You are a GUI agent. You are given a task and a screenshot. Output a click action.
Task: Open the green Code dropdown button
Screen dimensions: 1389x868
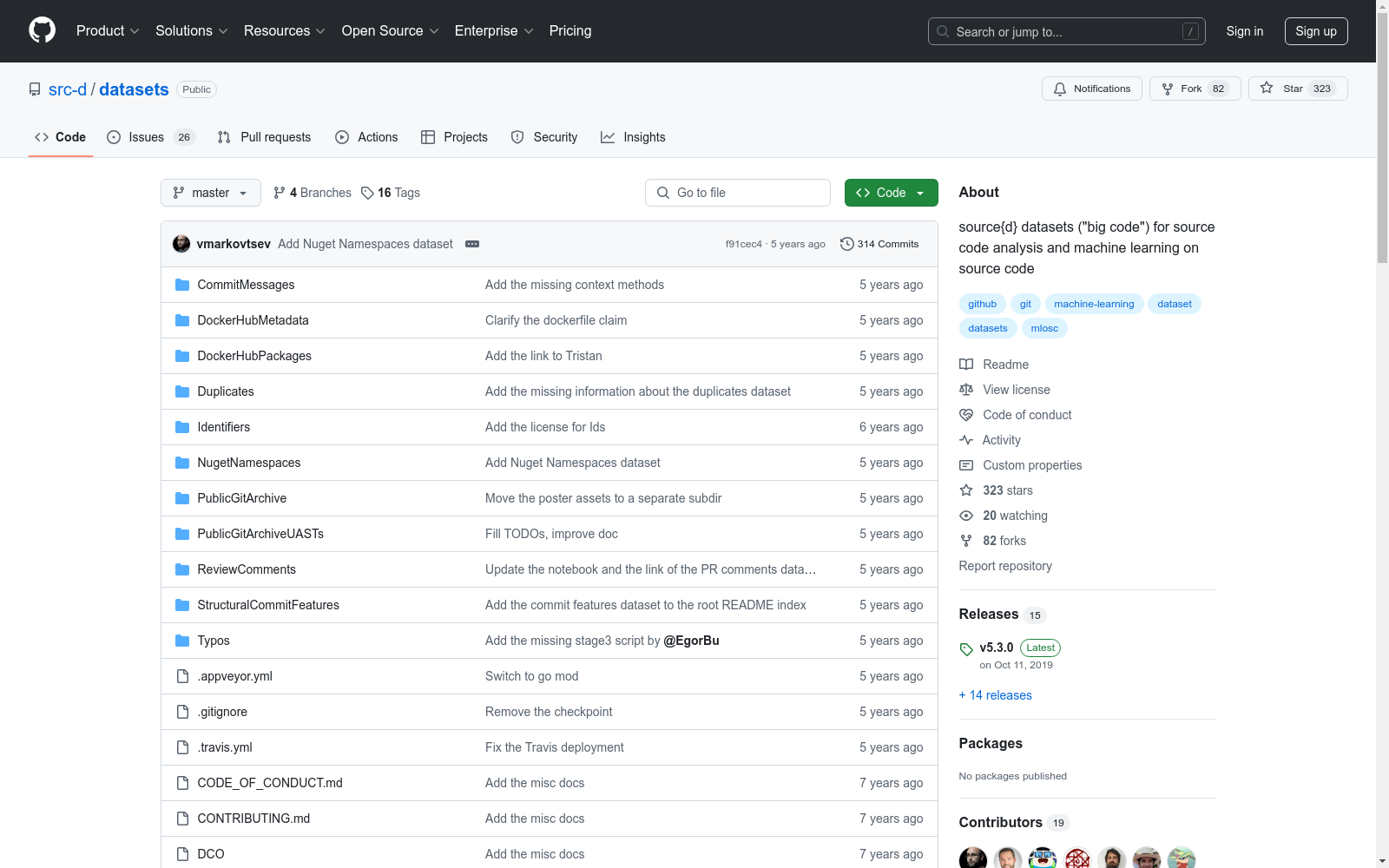tap(891, 193)
